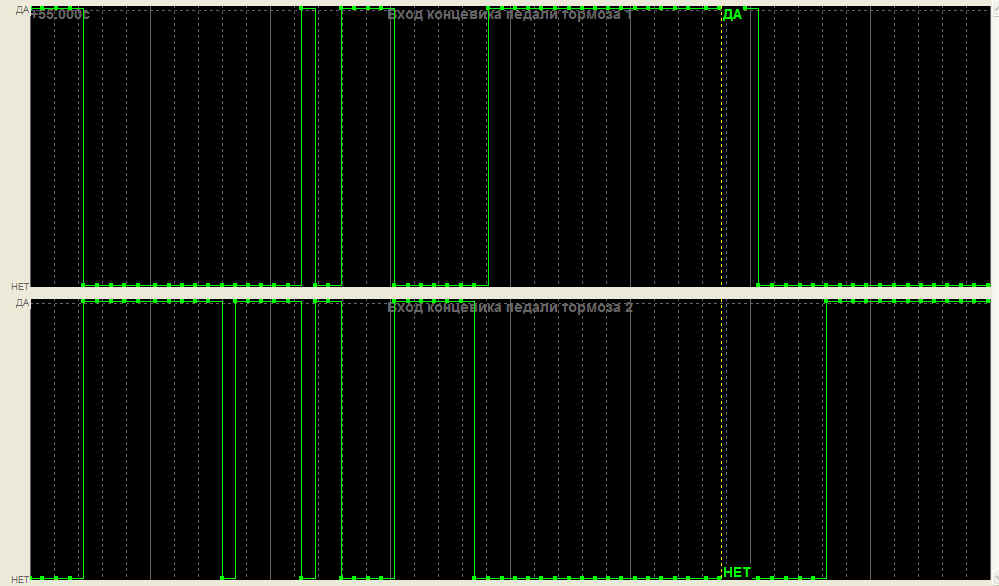Screen dimensions: 999x586
Task: Select first rising edge of brake switch 2 signal
Action: click(83, 440)
